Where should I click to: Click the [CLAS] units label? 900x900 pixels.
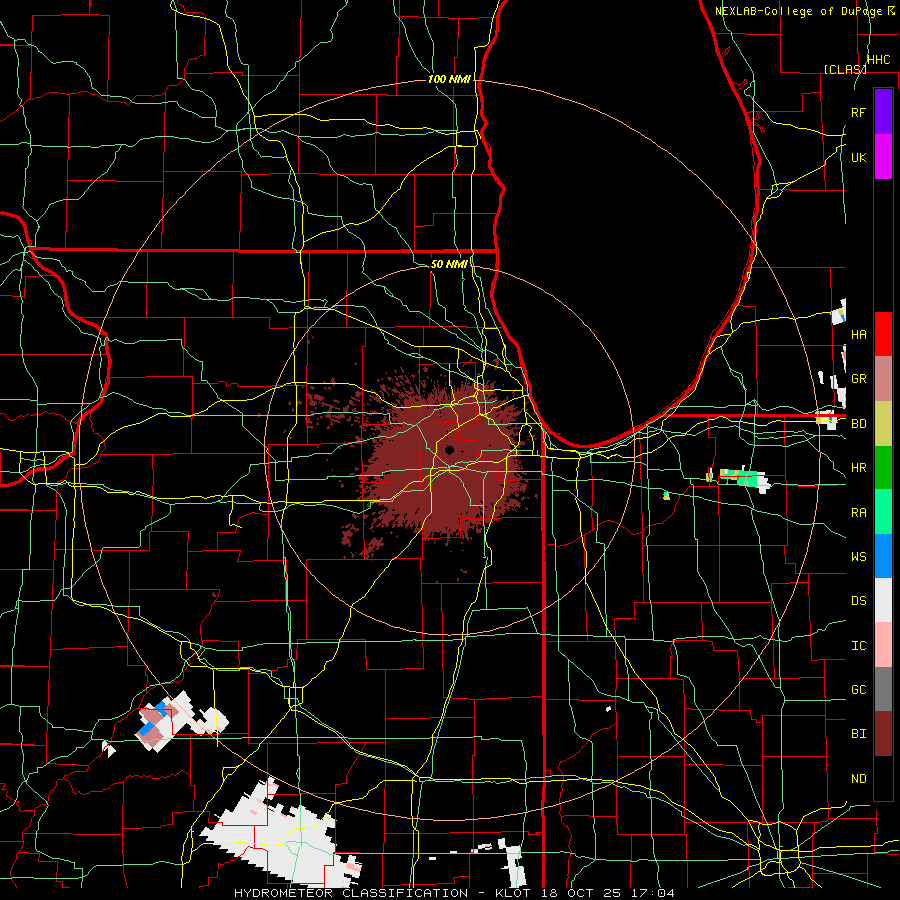(x=845, y=69)
